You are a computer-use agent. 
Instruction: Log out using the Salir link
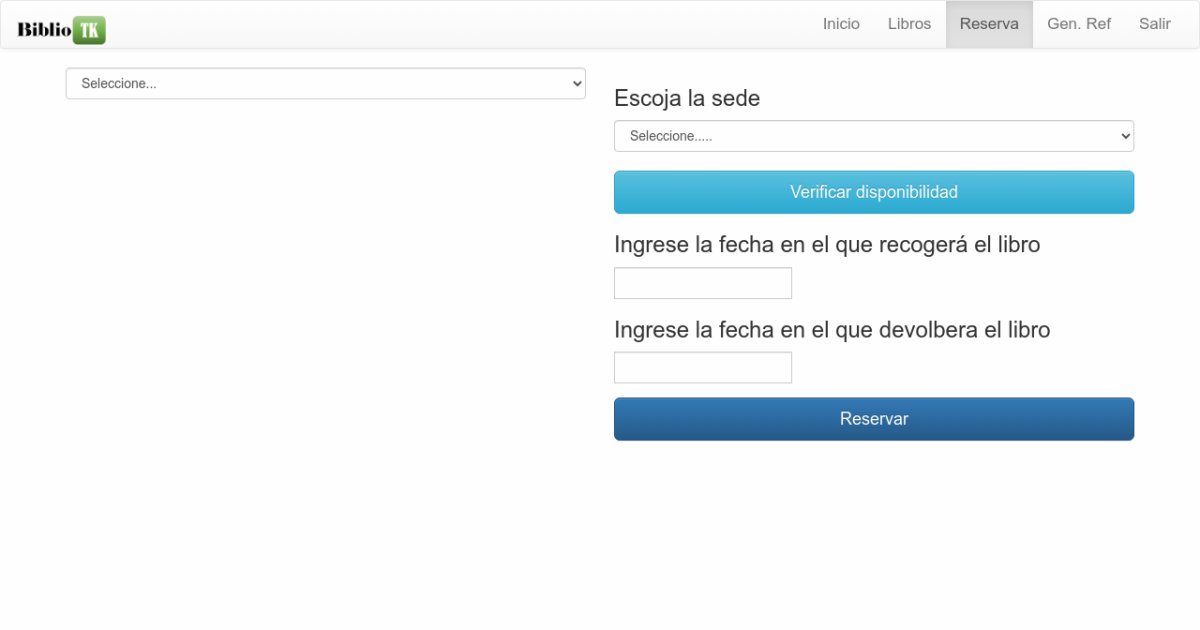pyautogui.click(x=1154, y=24)
